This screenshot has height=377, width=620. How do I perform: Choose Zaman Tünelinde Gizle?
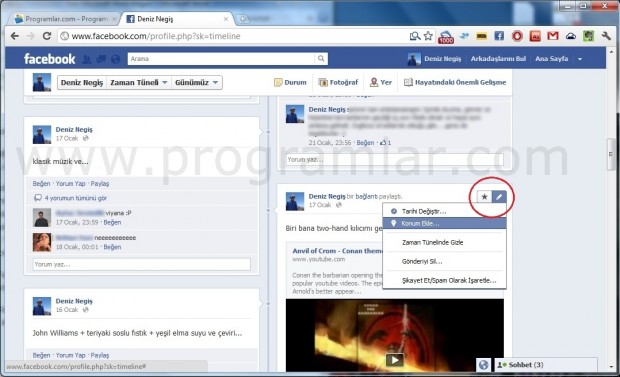click(x=444, y=242)
